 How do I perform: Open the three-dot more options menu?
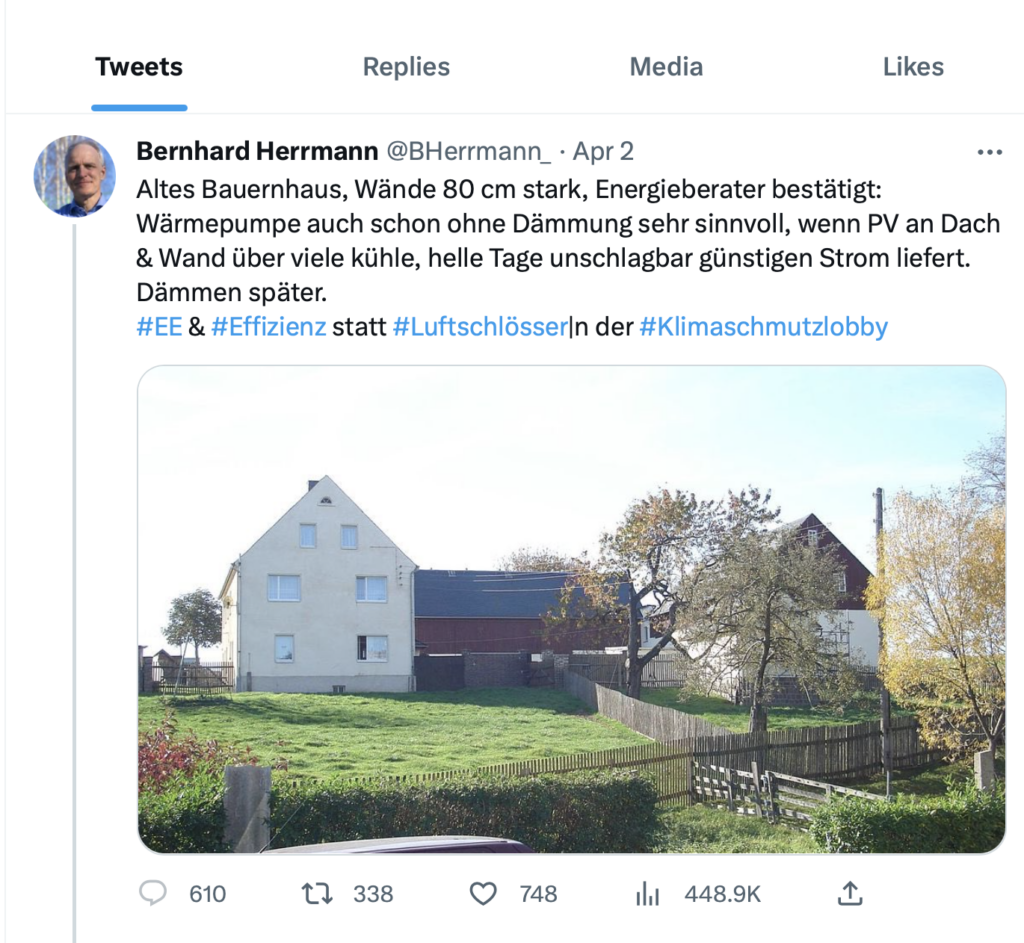point(989,152)
